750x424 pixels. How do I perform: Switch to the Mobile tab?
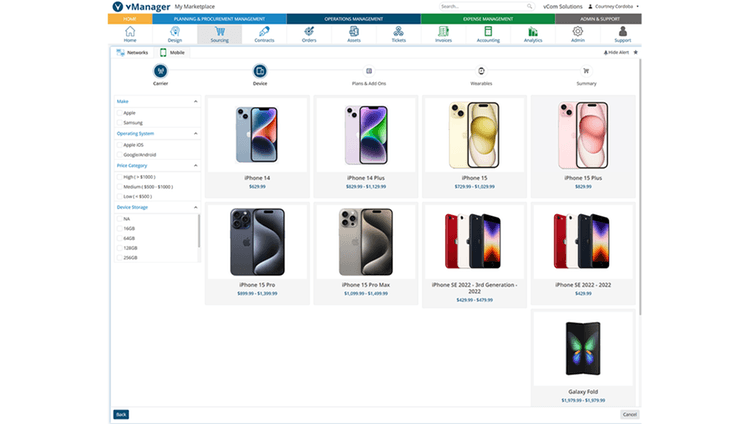pyautogui.click(x=172, y=53)
